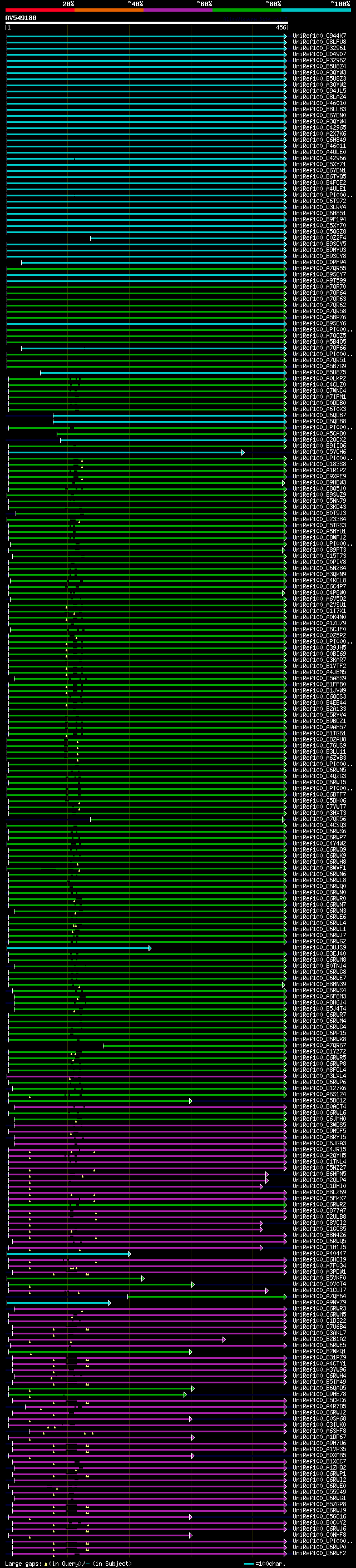Select the UniRef100_B9SWZ9 label
356x1568 pixels.
tap(319, 495)
